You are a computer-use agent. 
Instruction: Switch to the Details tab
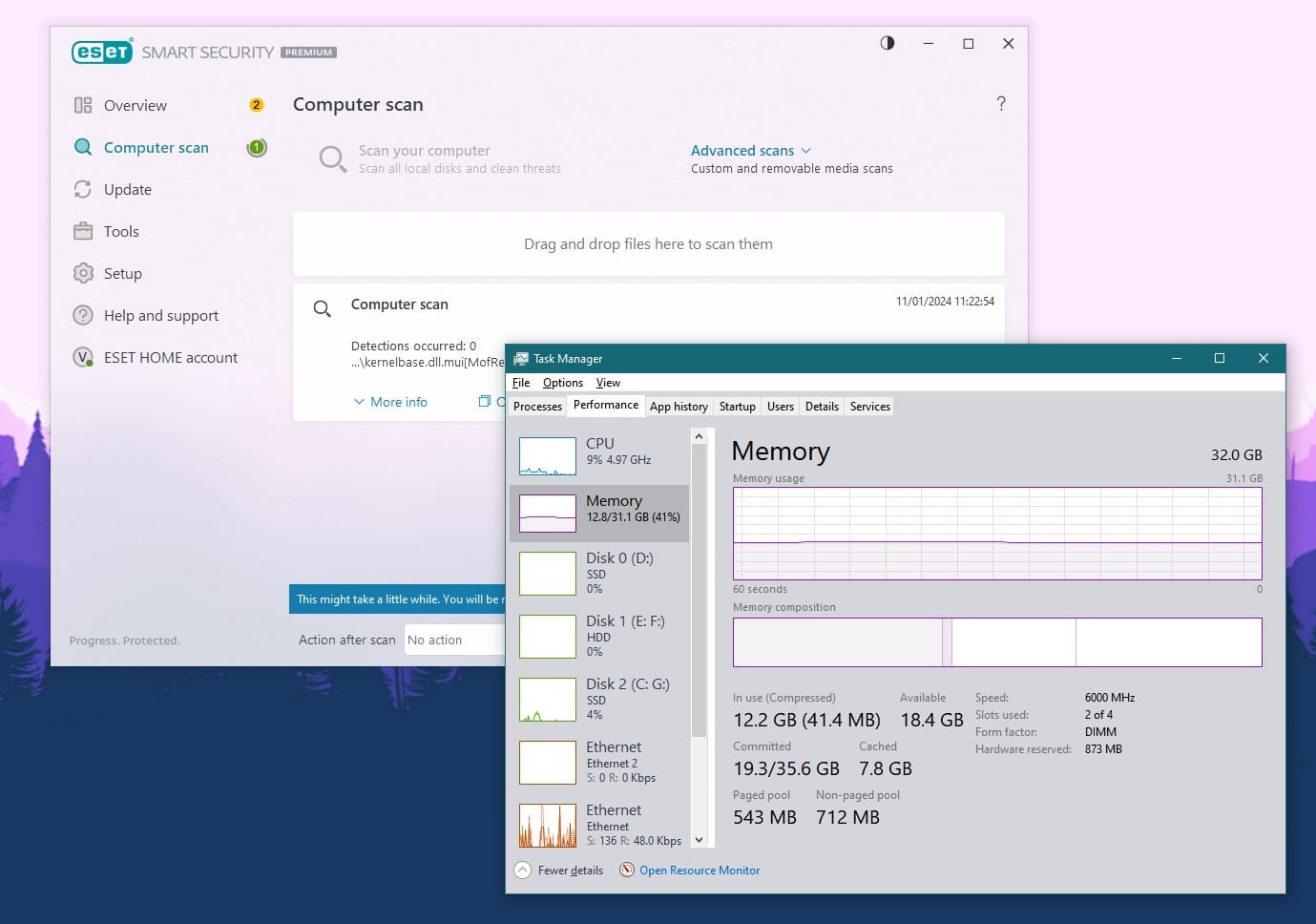pos(822,407)
